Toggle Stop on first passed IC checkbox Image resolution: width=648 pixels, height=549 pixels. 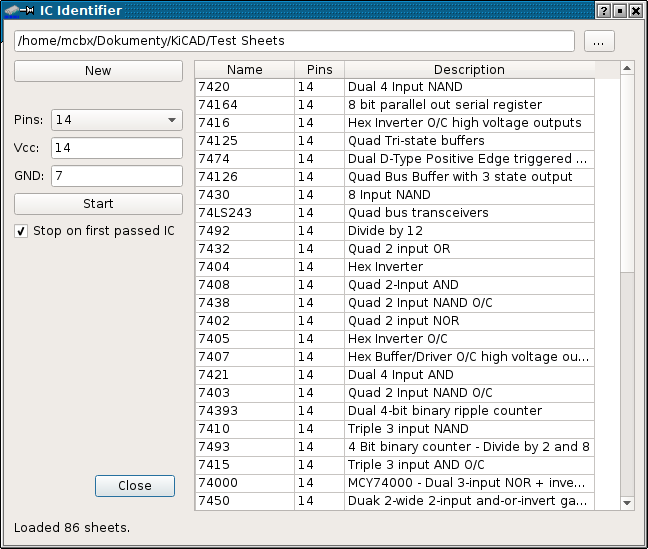pyautogui.click(x=22, y=231)
